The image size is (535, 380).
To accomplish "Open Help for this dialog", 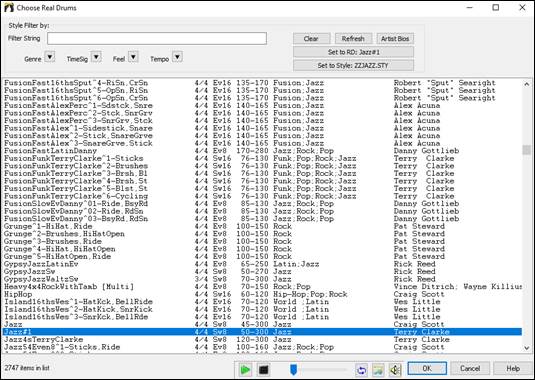I will pos(513,368).
